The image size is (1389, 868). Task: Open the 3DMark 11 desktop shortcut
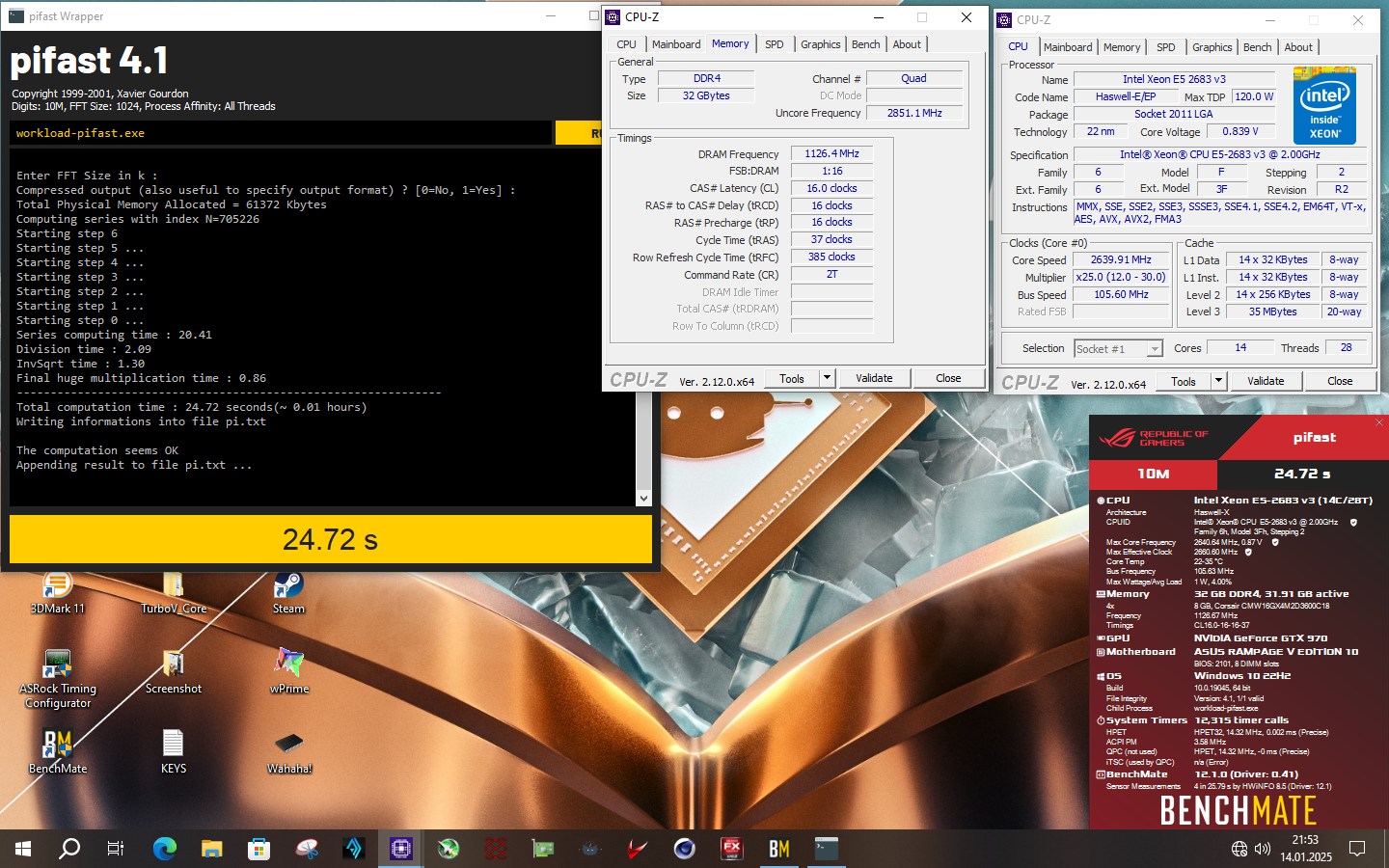pyautogui.click(x=58, y=592)
